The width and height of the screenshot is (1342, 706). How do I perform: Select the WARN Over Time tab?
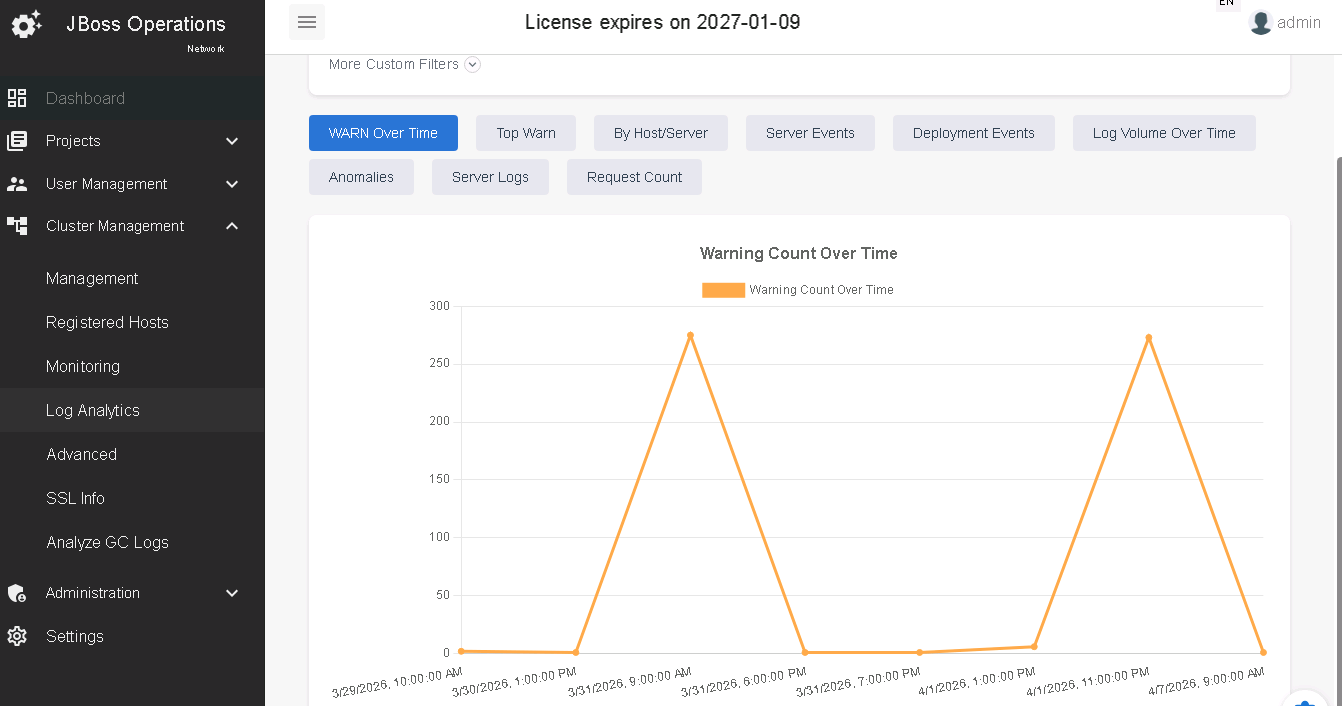pyautogui.click(x=383, y=133)
